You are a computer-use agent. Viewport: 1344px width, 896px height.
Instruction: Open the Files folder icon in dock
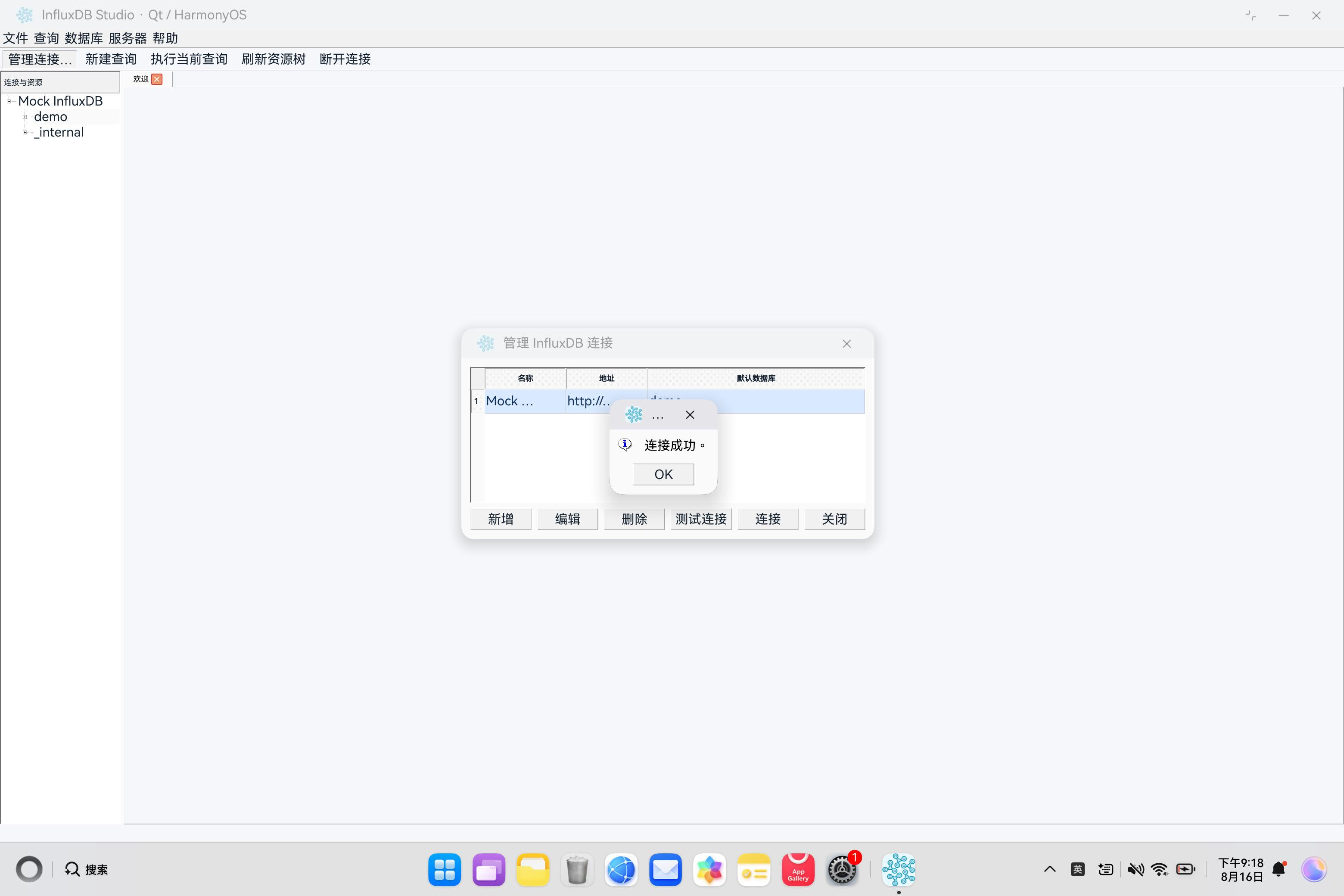[532, 870]
